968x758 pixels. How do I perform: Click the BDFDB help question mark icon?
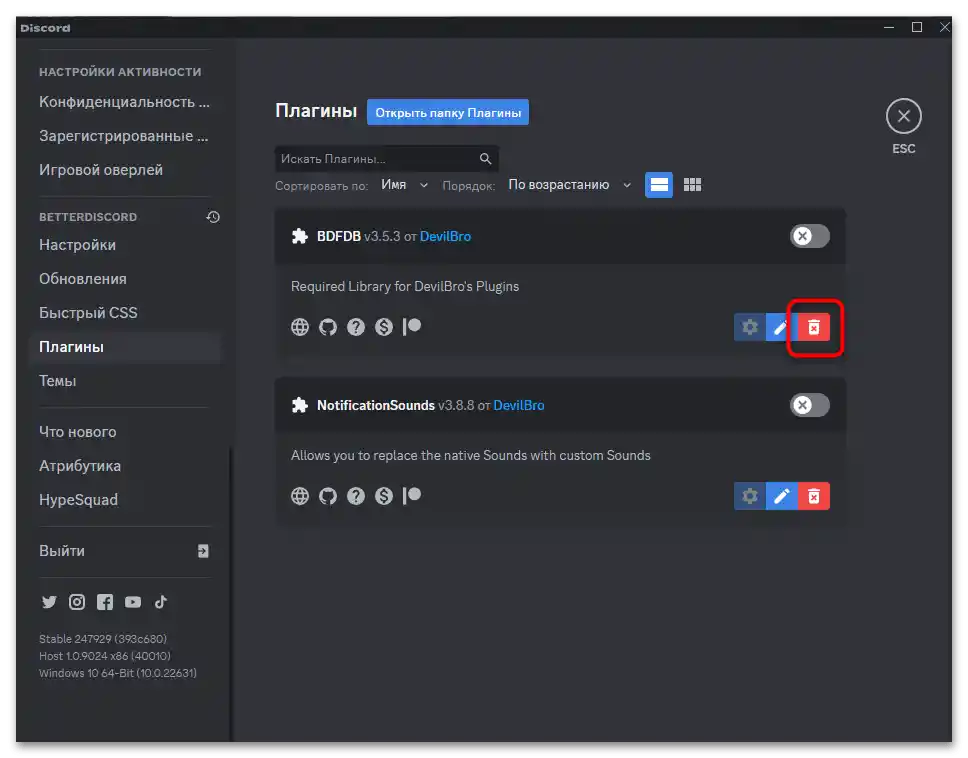click(x=356, y=327)
